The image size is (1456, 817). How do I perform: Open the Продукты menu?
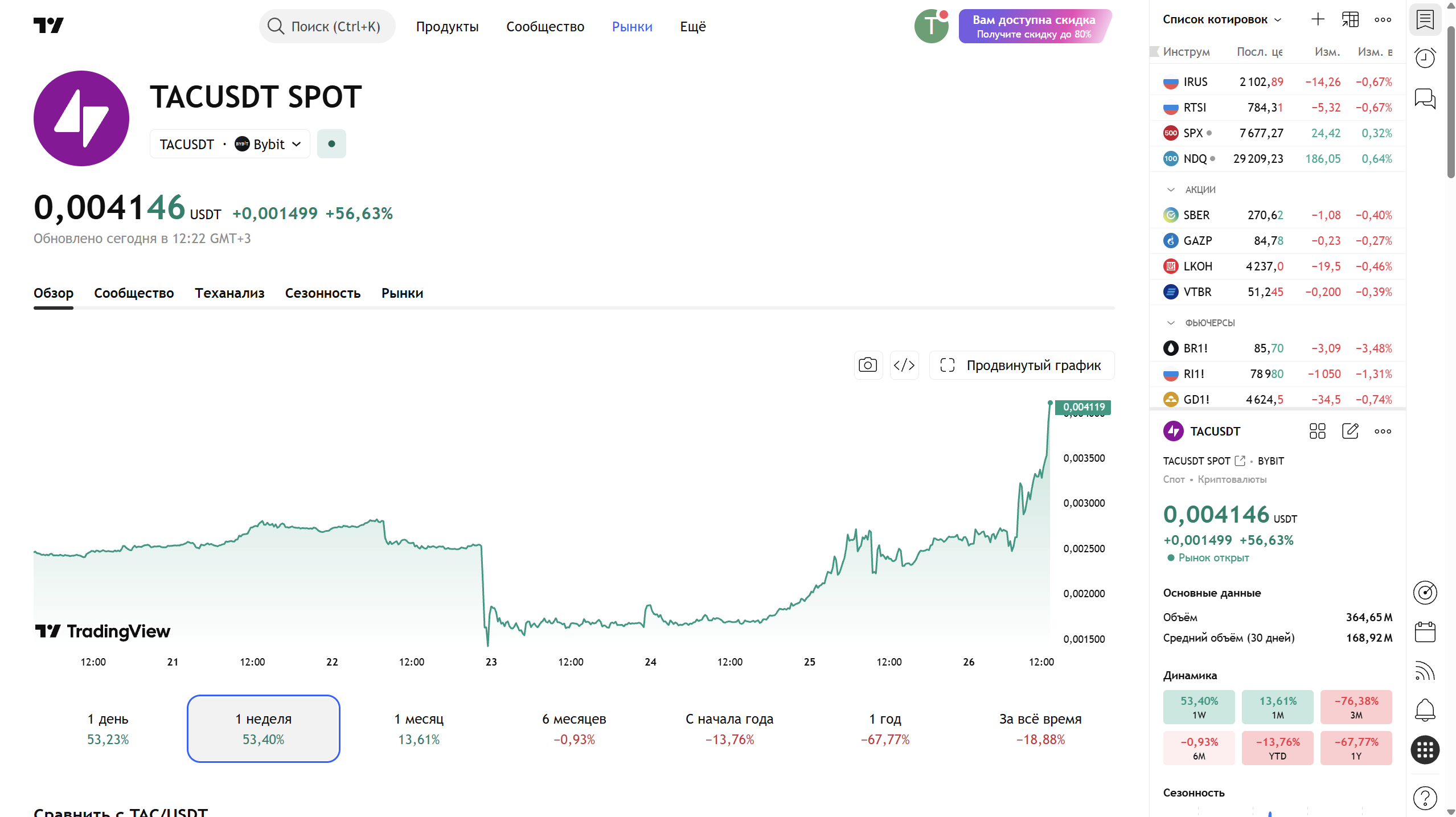(447, 26)
